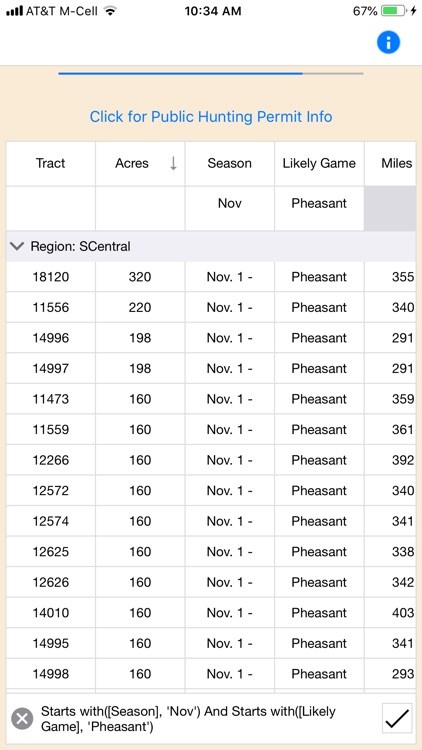
Task: Select tract 11556 row
Action: [x=211, y=308]
